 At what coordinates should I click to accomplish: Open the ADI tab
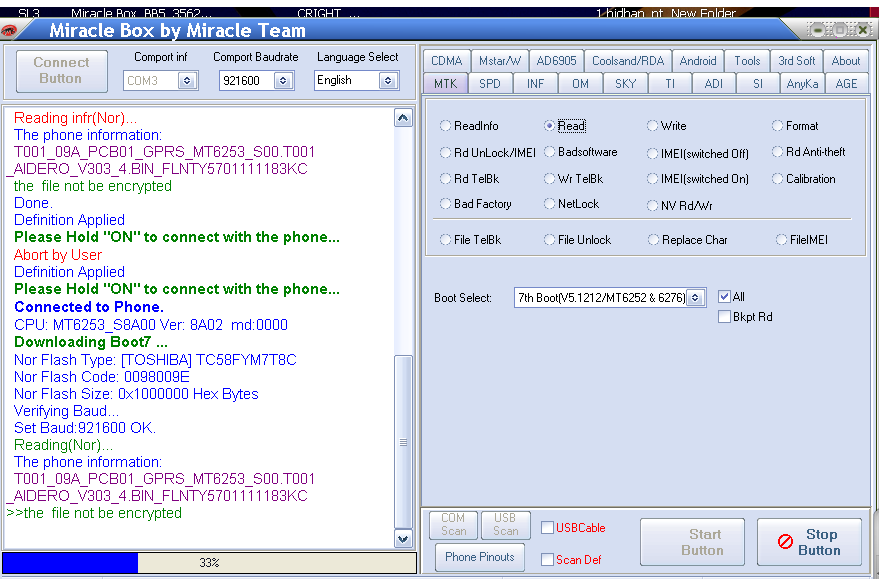(x=714, y=84)
